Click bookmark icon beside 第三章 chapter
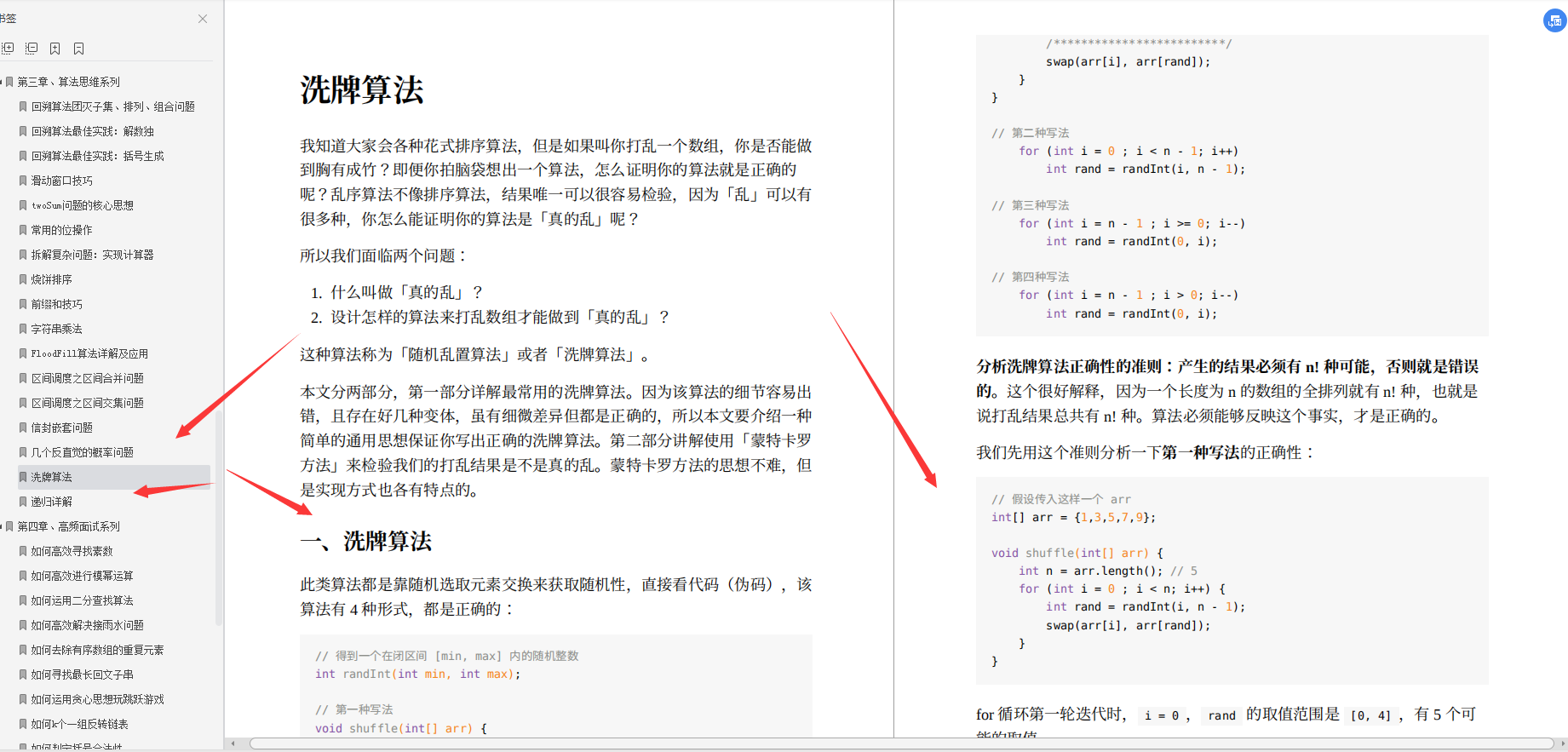The image size is (1568, 752). (x=9, y=82)
